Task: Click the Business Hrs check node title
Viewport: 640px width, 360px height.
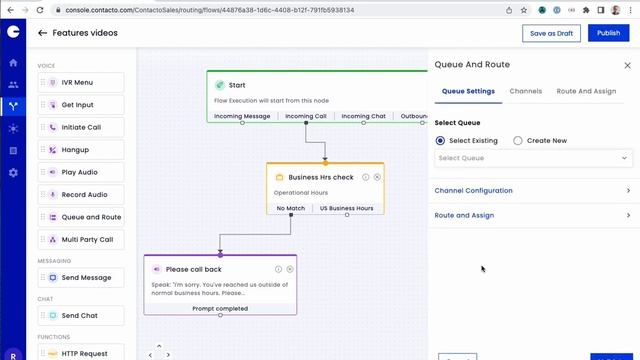Action: [321, 177]
